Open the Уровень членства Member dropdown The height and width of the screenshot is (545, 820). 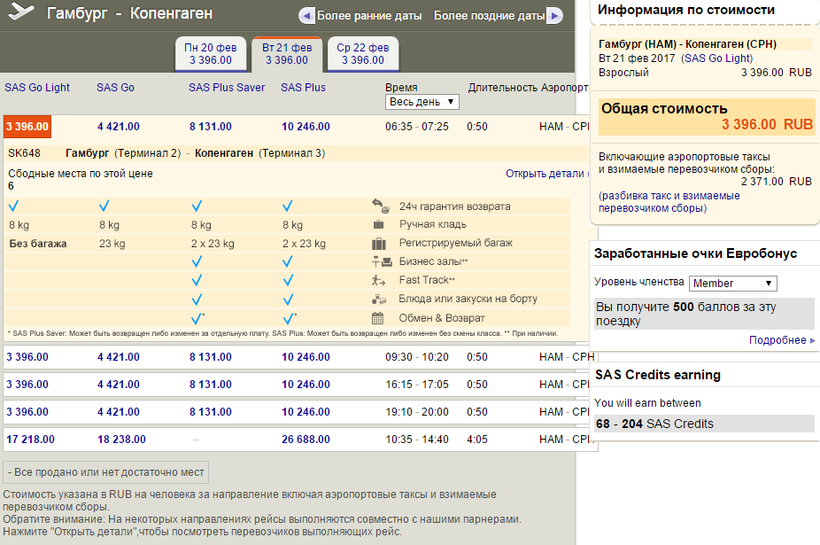click(x=733, y=283)
